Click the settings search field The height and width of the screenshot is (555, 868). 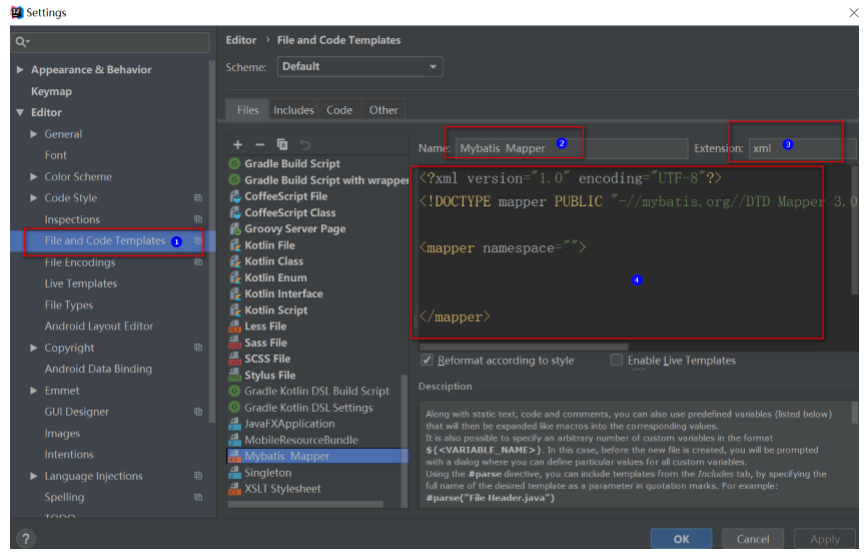pos(110,42)
